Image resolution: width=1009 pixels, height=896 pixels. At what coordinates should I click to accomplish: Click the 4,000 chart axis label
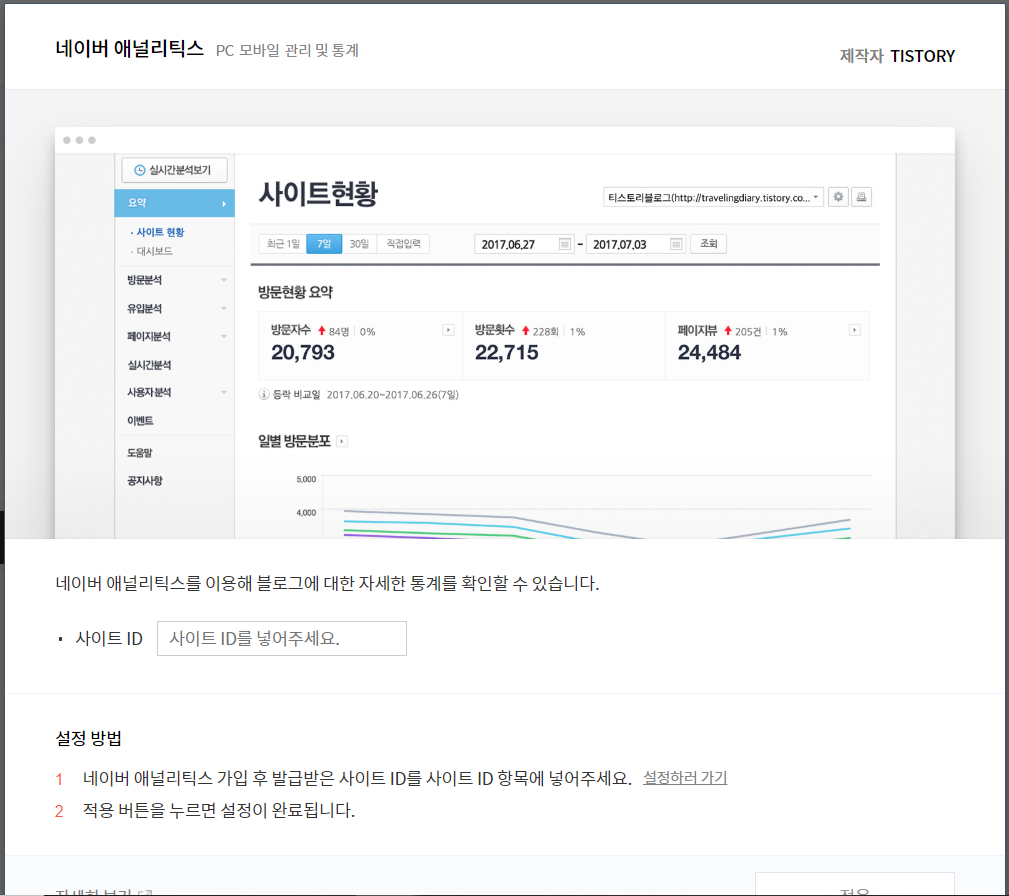[306, 513]
